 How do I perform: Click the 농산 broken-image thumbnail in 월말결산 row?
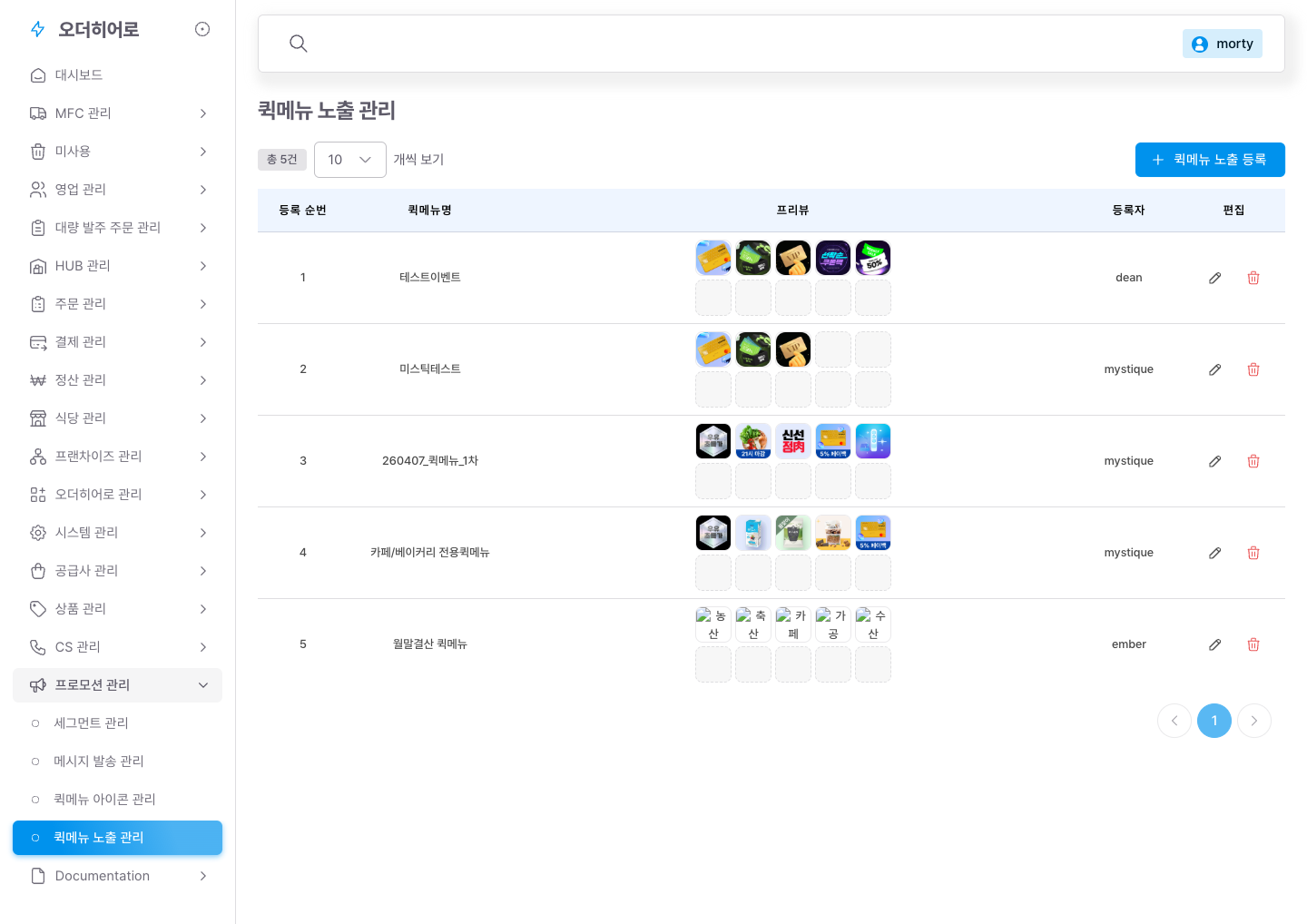pos(713,624)
